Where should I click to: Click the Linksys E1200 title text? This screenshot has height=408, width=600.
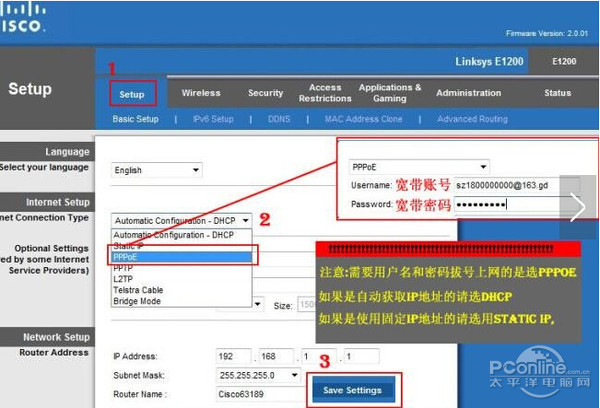(489, 61)
